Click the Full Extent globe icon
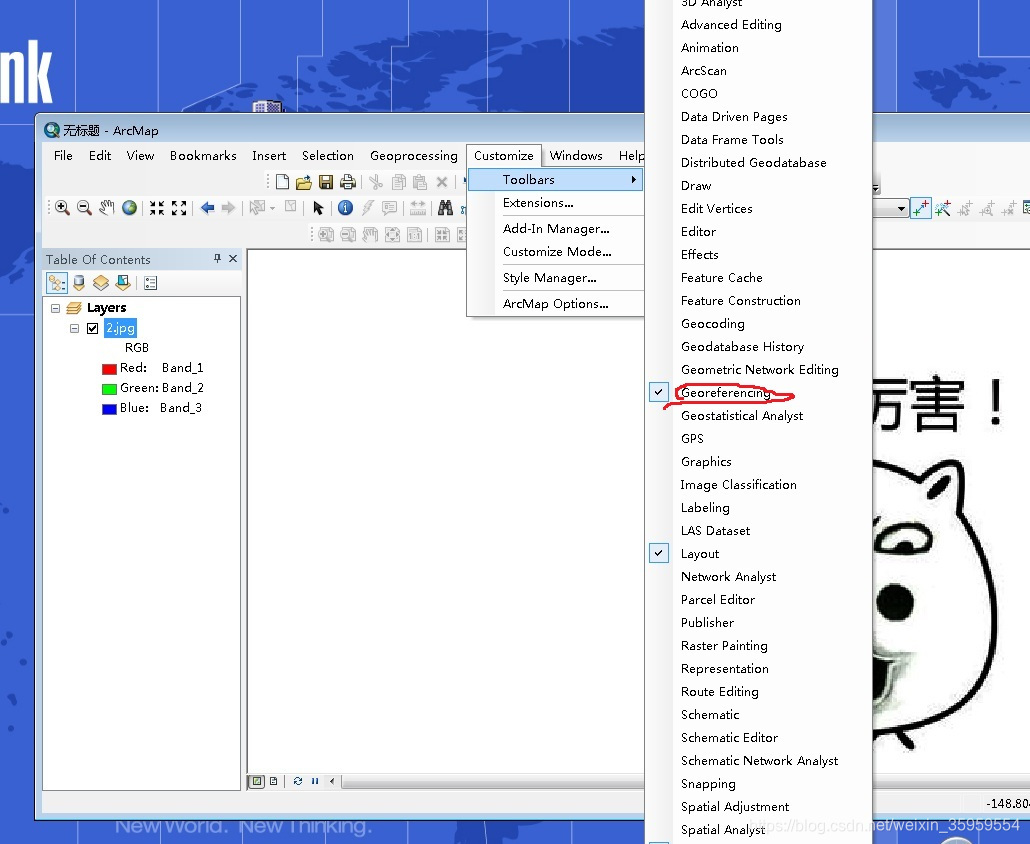Screen dimensions: 1030x844 (129, 208)
